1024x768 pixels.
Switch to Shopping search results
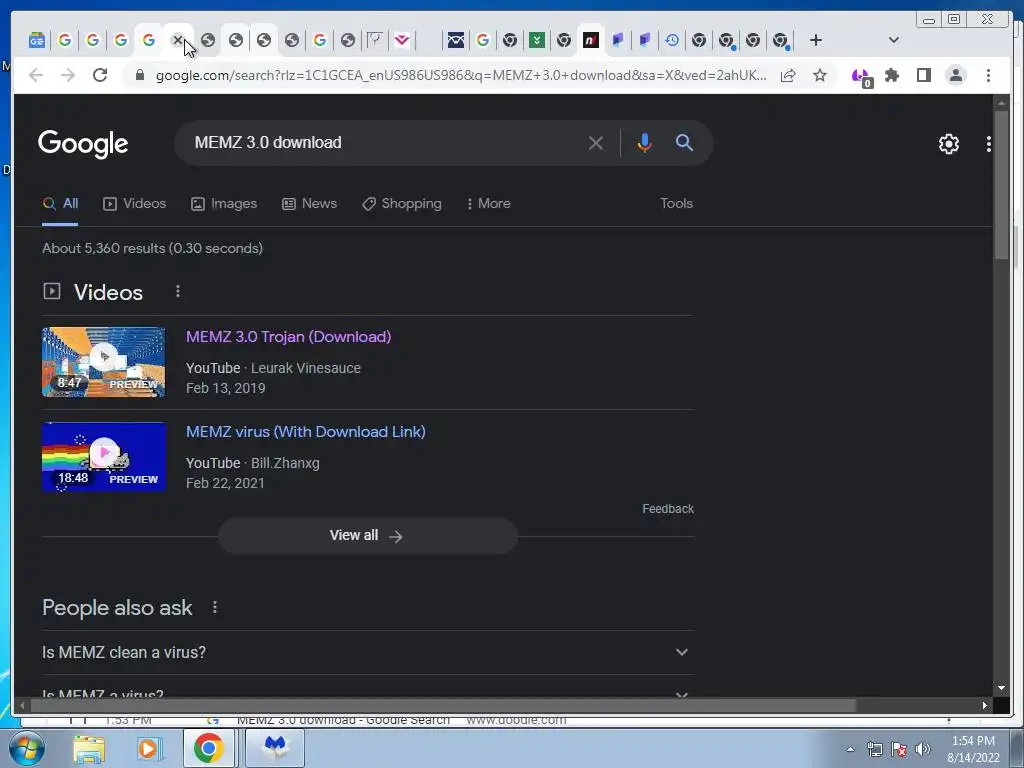[x=402, y=204]
